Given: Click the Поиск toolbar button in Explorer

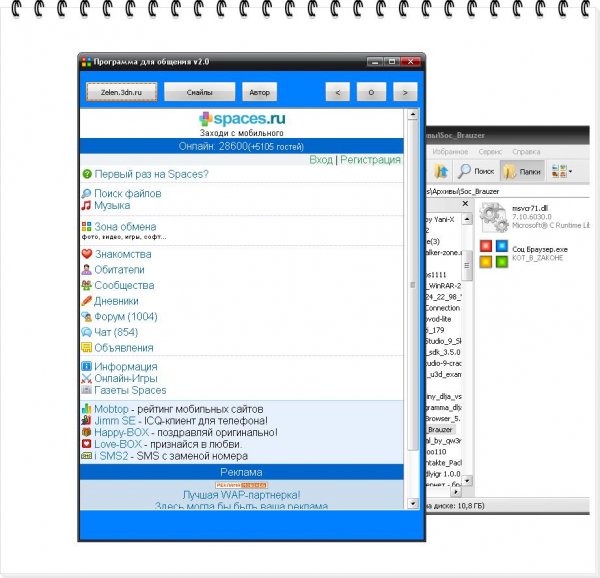Looking at the screenshot, I should click(x=476, y=171).
